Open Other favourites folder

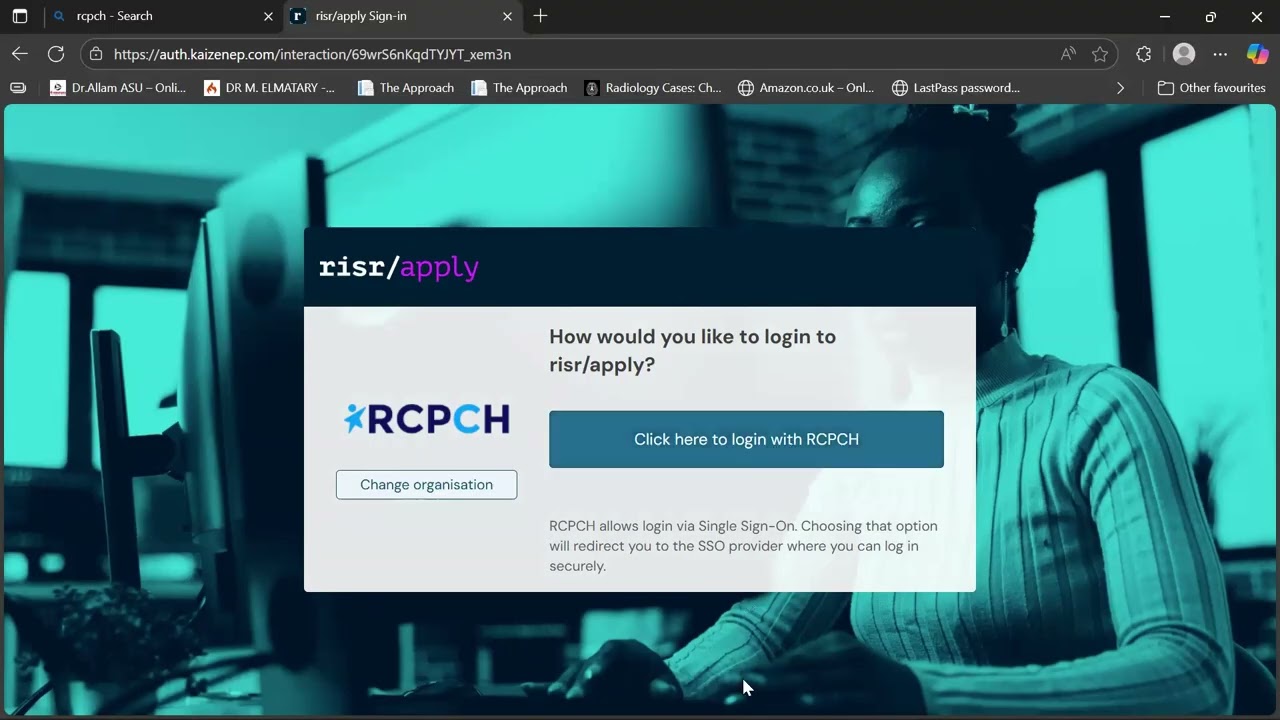pyautogui.click(x=1211, y=88)
